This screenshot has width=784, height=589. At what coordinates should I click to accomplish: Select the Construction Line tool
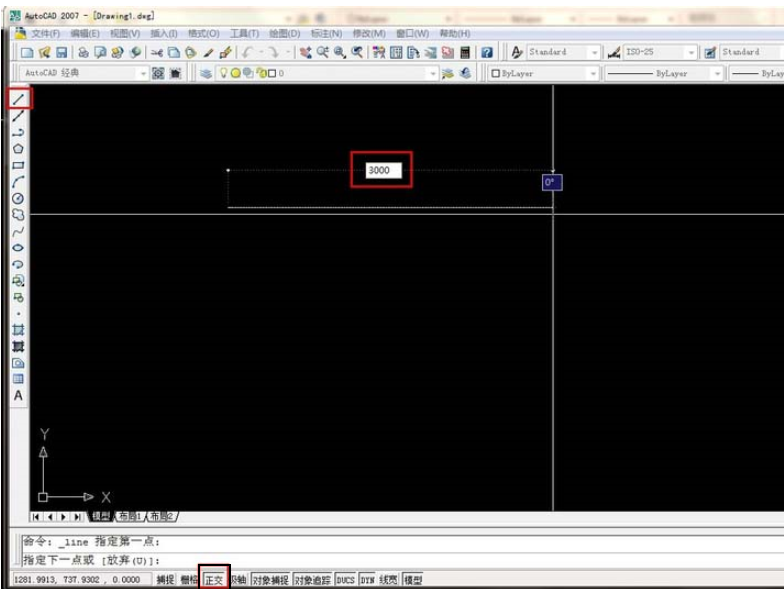pyautogui.click(x=18, y=116)
